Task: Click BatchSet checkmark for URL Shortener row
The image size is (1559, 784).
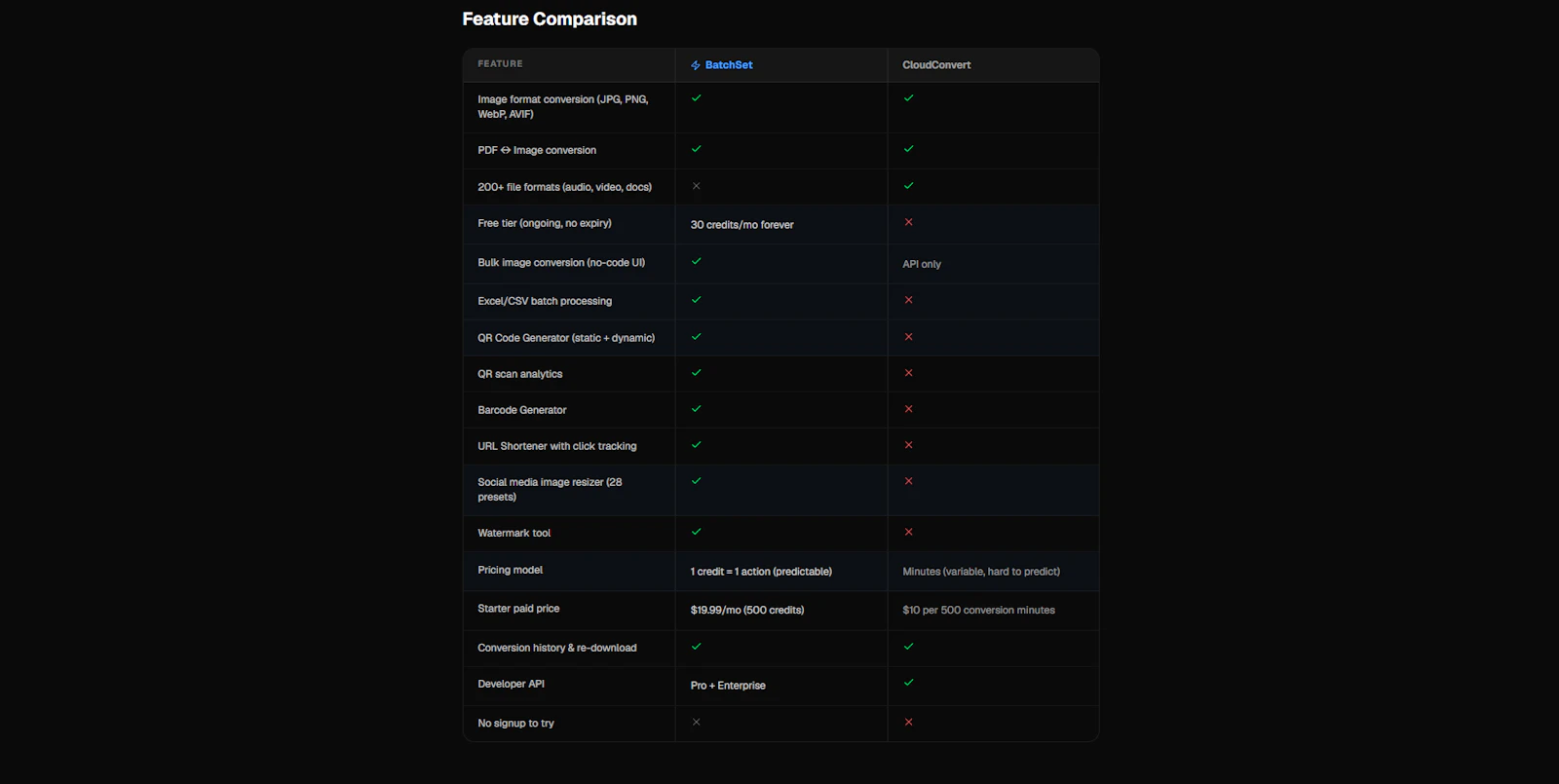Action: pyautogui.click(x=697, y=445)
